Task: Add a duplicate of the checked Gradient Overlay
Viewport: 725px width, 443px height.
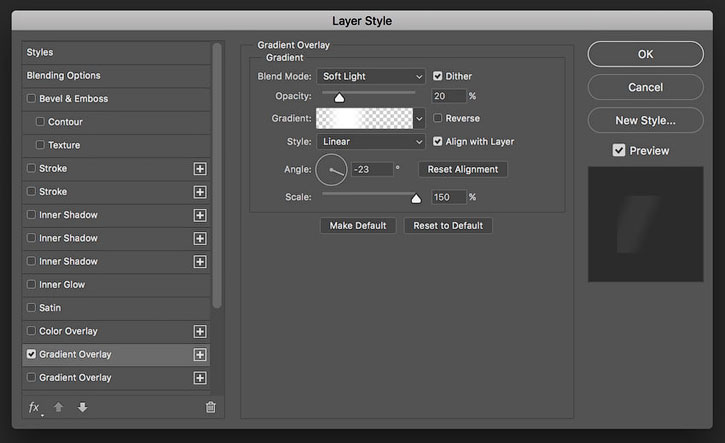Action: pos(200,355)
